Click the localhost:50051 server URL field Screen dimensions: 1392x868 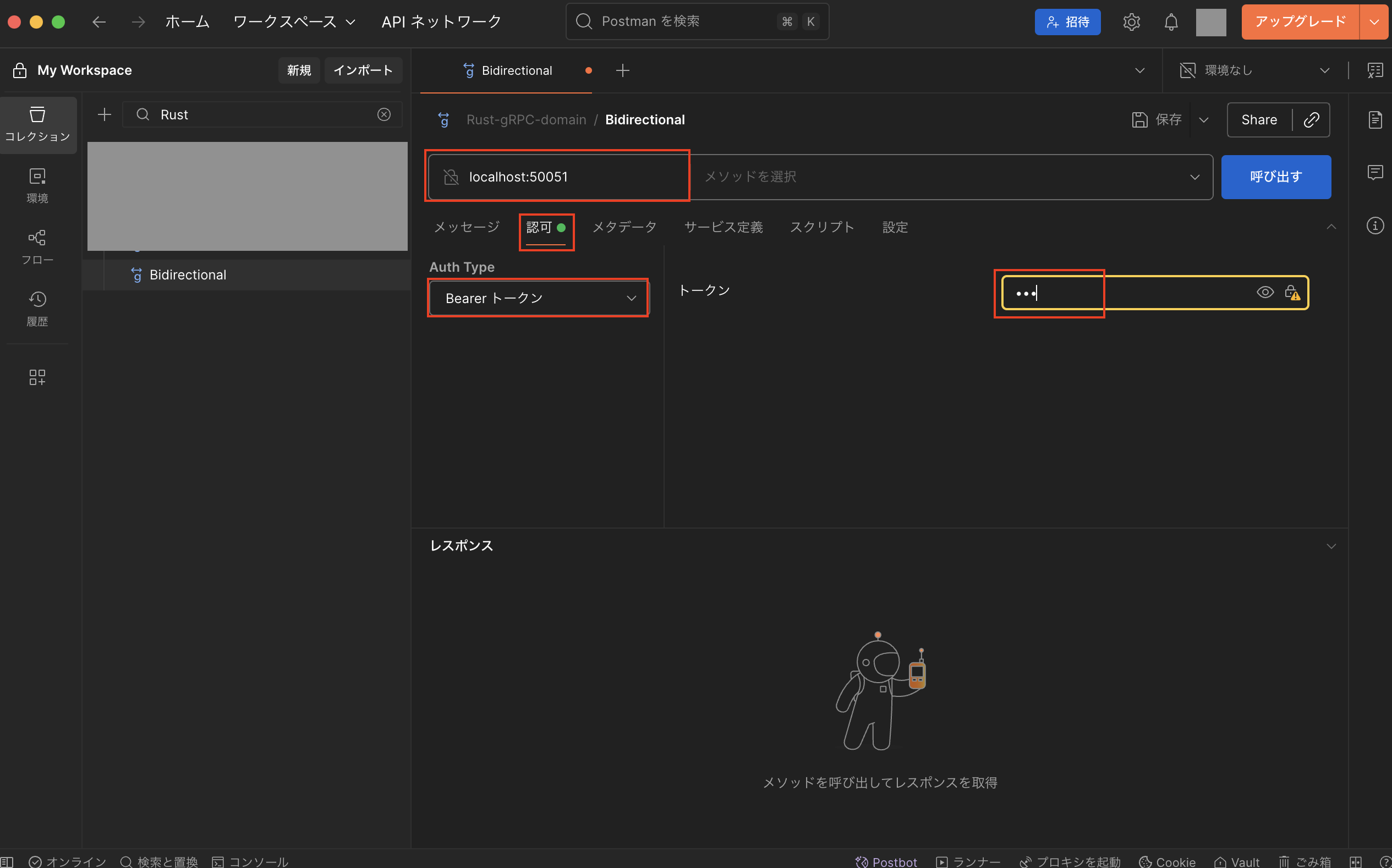[559, 177]
